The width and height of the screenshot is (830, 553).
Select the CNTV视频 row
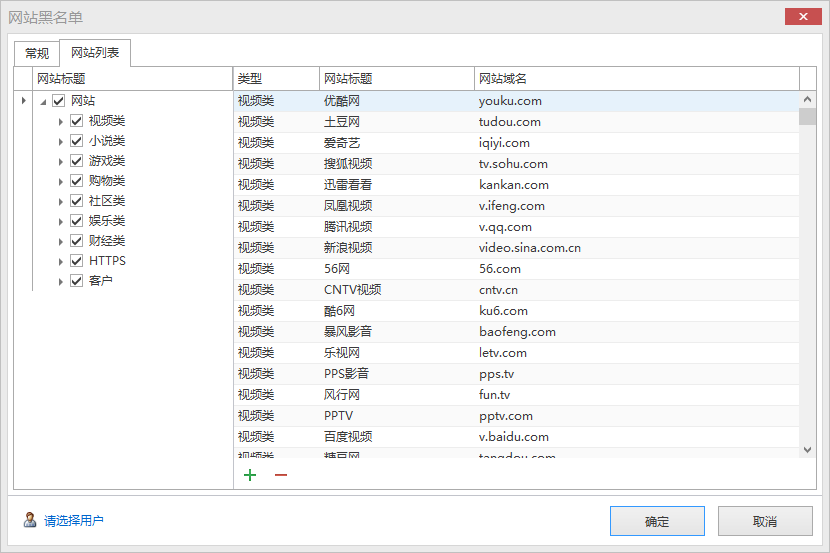point(516,290)
